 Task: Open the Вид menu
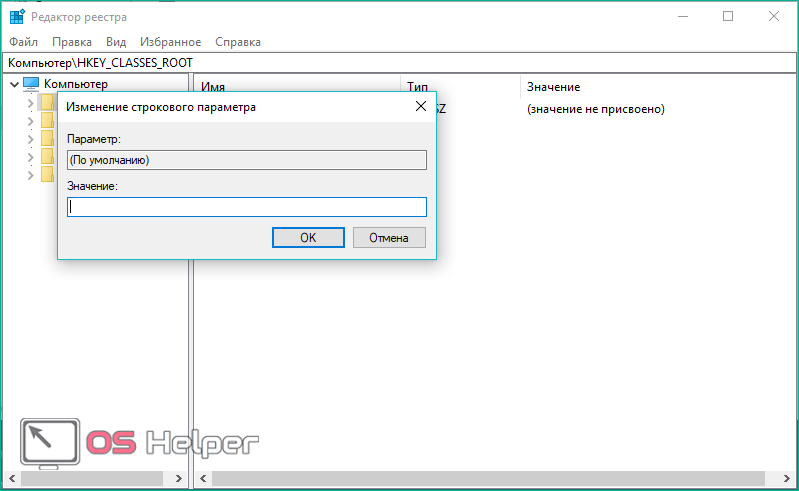coord(116,42)
